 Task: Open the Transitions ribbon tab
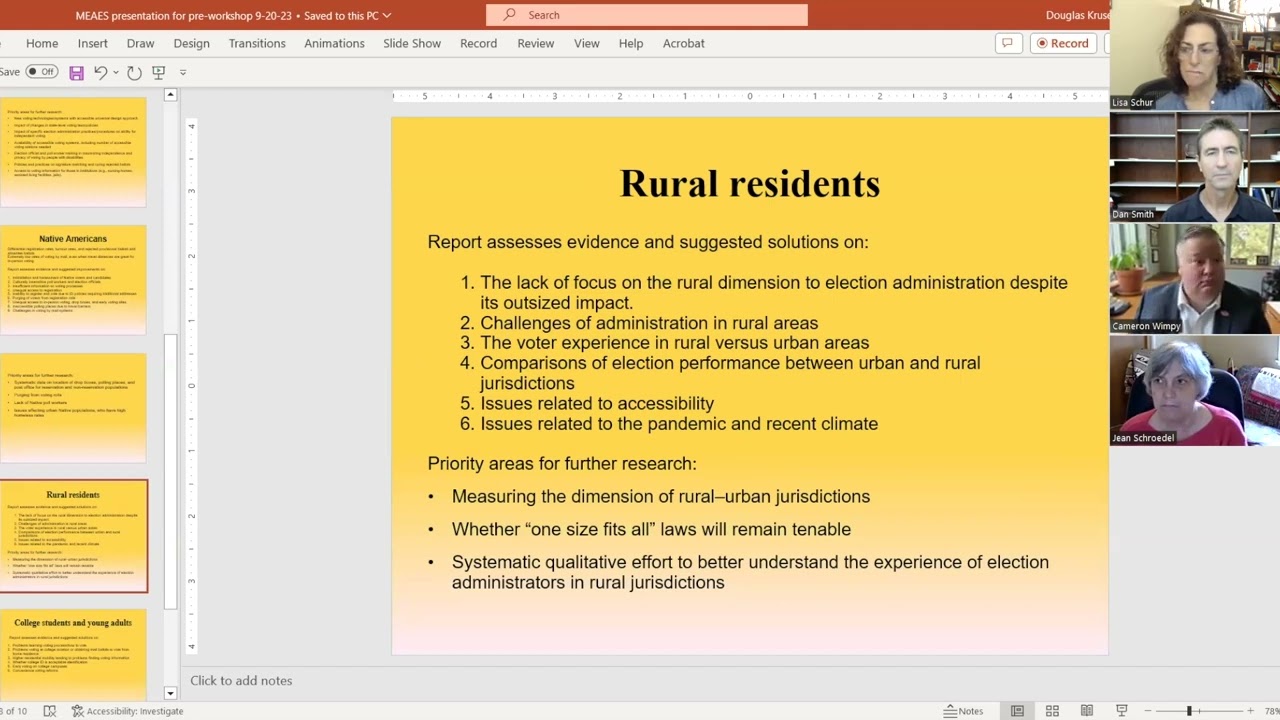(257, 43)
